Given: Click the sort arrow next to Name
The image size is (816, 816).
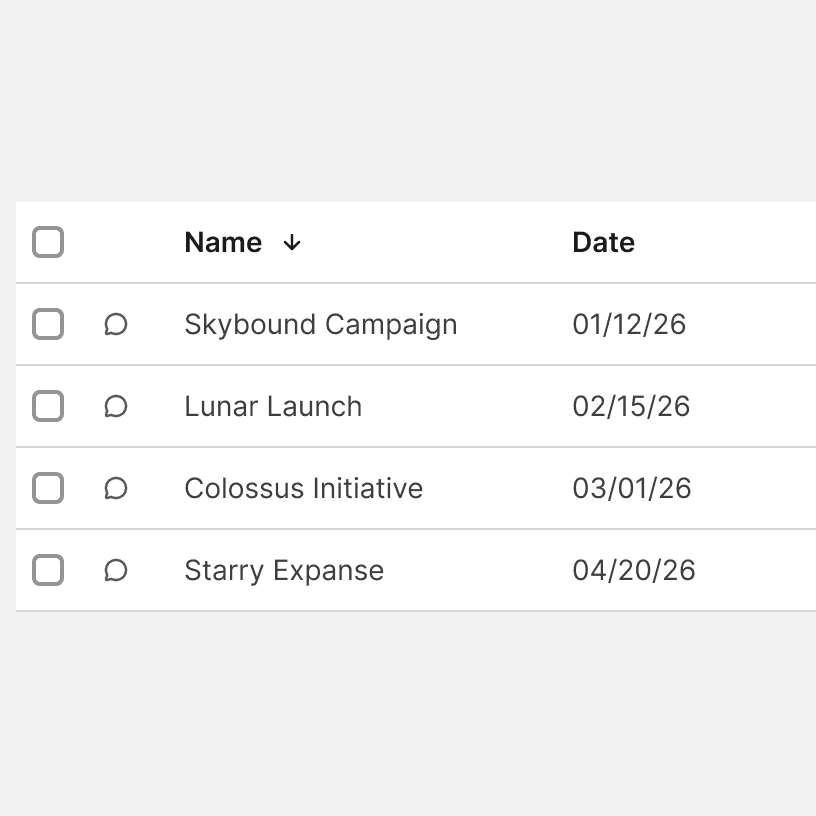Looking at the screenshot, I should click(292, 243).
